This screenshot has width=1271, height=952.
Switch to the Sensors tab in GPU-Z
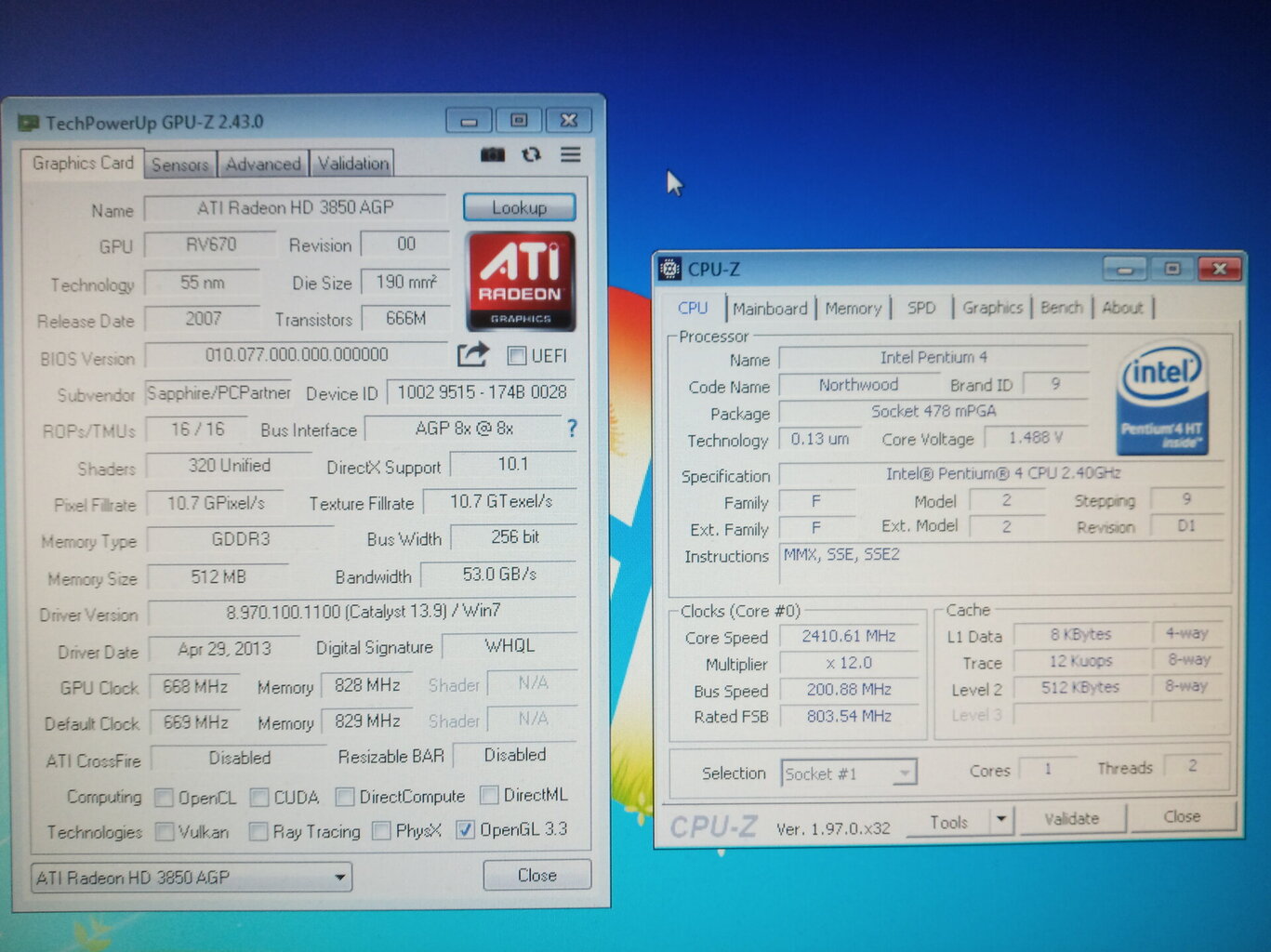pyautogui.click(x=180, y=165)
